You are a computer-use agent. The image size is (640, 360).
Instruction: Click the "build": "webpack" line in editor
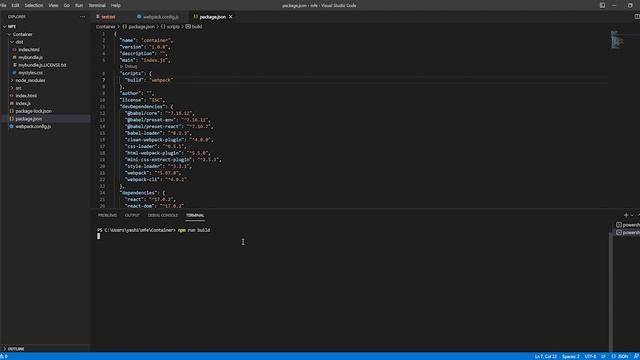(x=149, y=80)
